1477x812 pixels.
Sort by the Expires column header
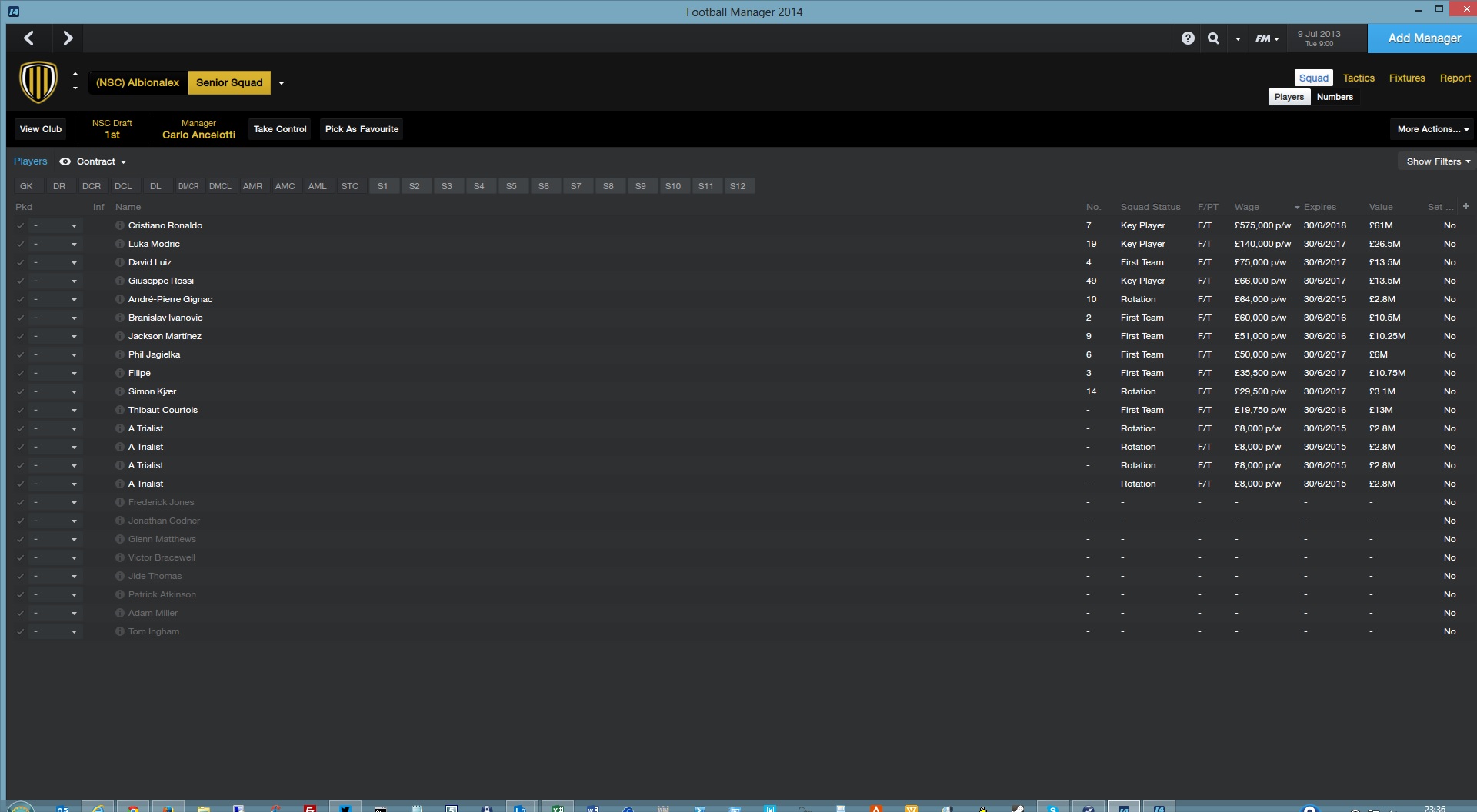1320,207
